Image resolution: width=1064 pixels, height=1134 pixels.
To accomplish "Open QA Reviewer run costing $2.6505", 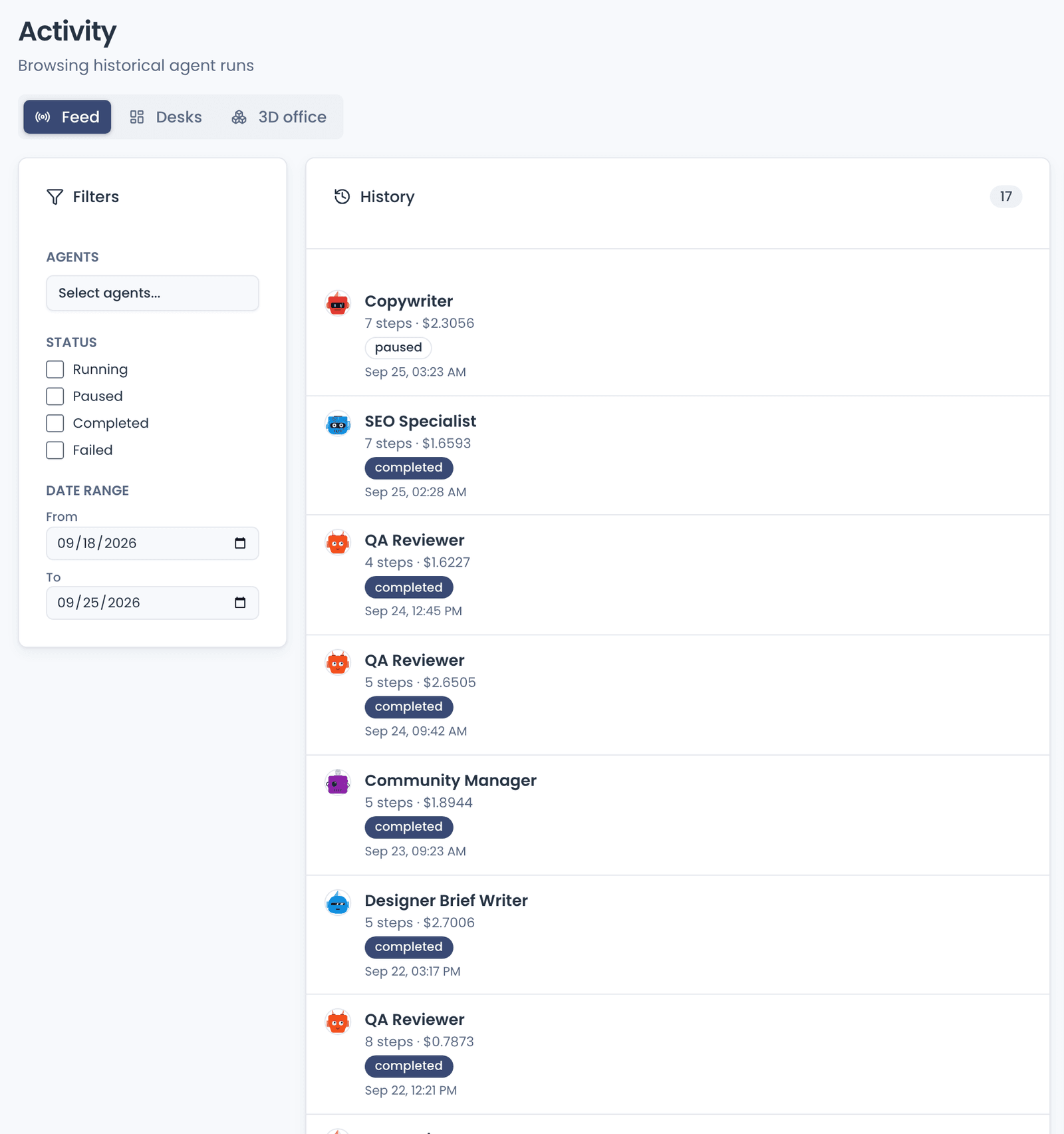I will coord(414,660).
